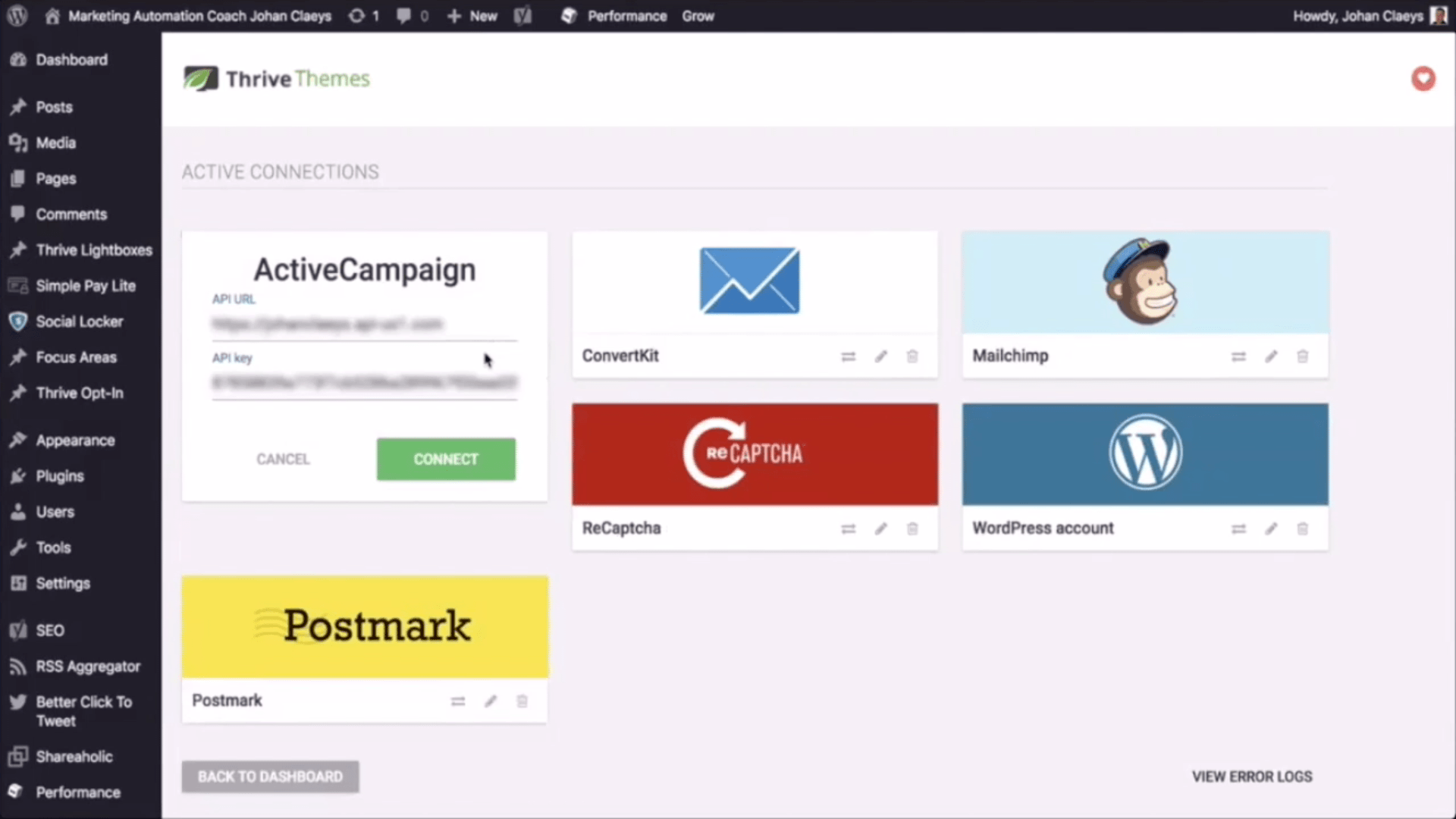Click the Mailchimp monkey thumbnail
This screenshot has width=1456, height=819.
[1145, 282]
